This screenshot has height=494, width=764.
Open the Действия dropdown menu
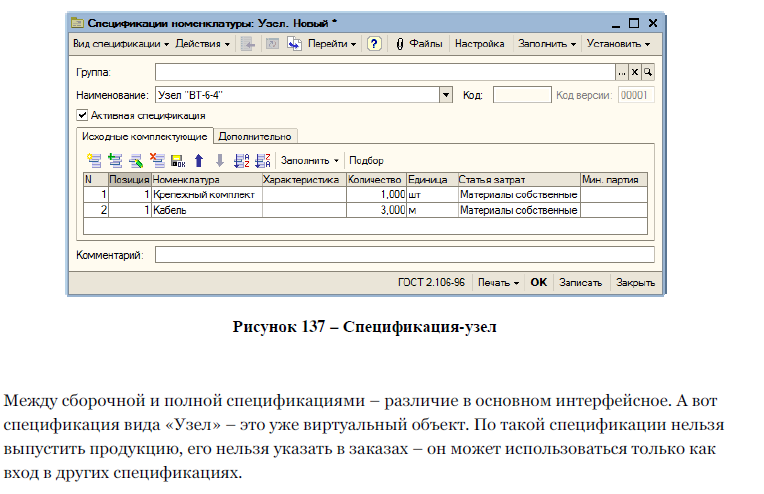coord(202,44)
